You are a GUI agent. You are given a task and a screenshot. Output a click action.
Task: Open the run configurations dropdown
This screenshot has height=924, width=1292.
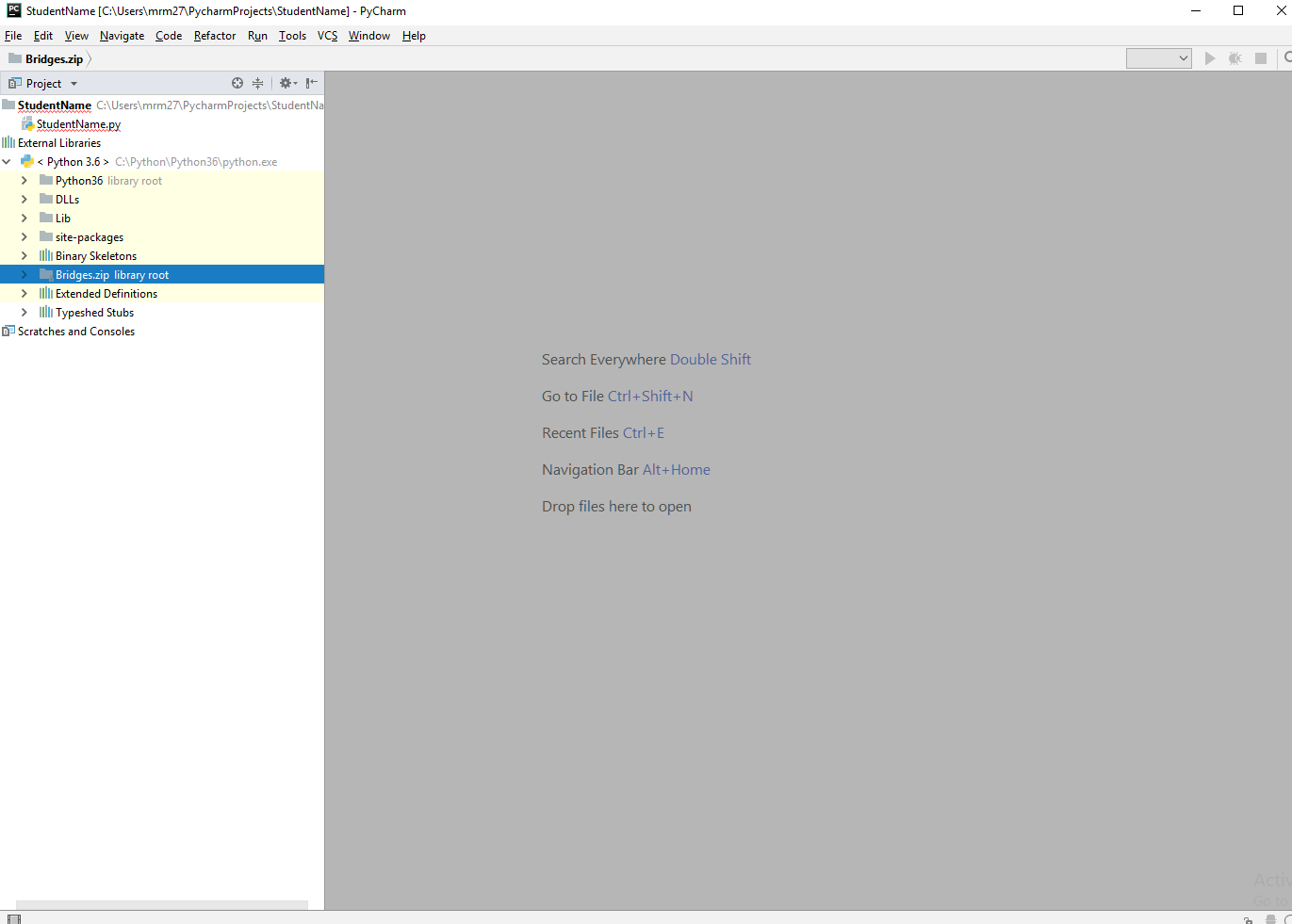point(1158,57)
